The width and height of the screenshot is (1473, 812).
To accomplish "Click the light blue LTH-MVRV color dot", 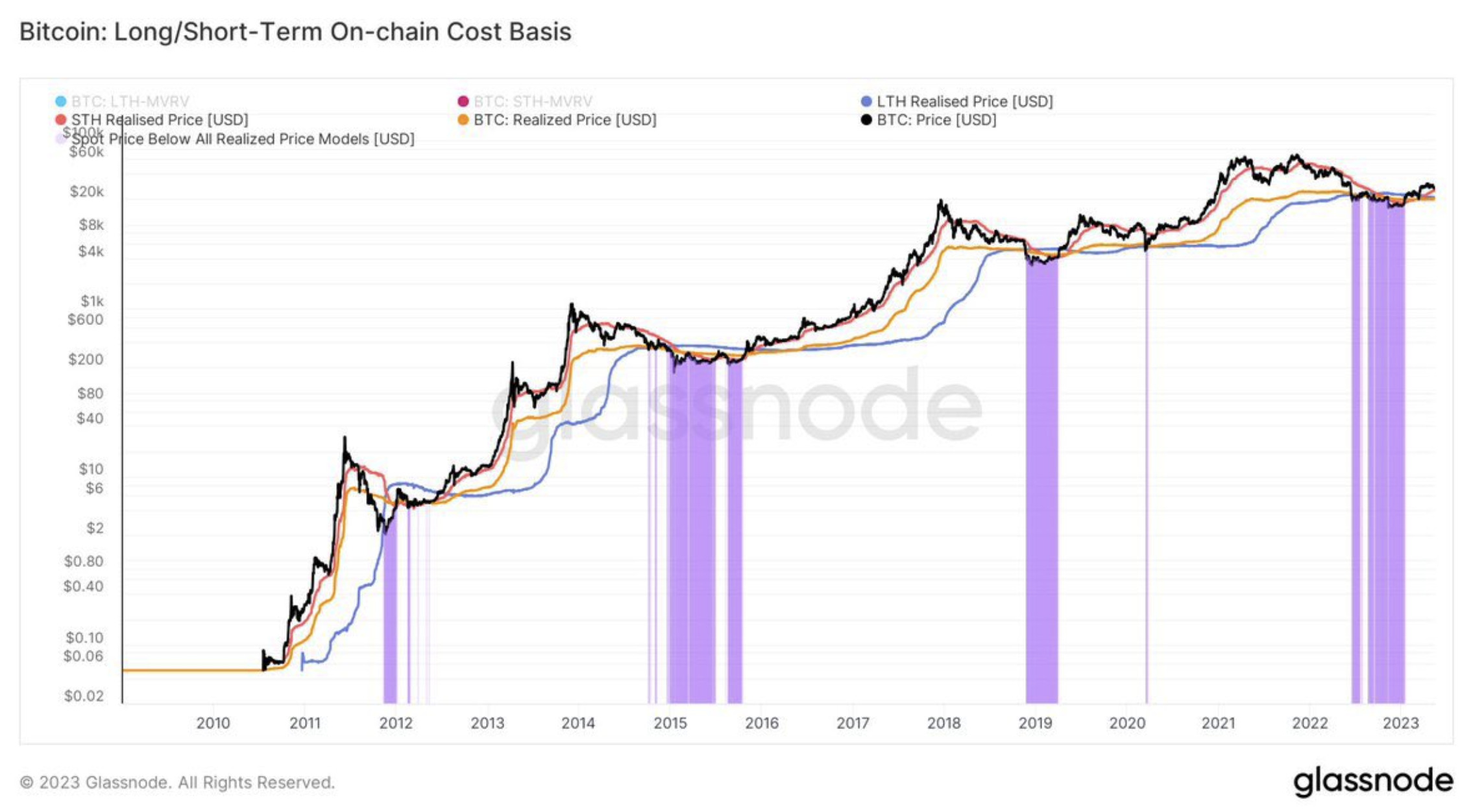I will 61,101.
